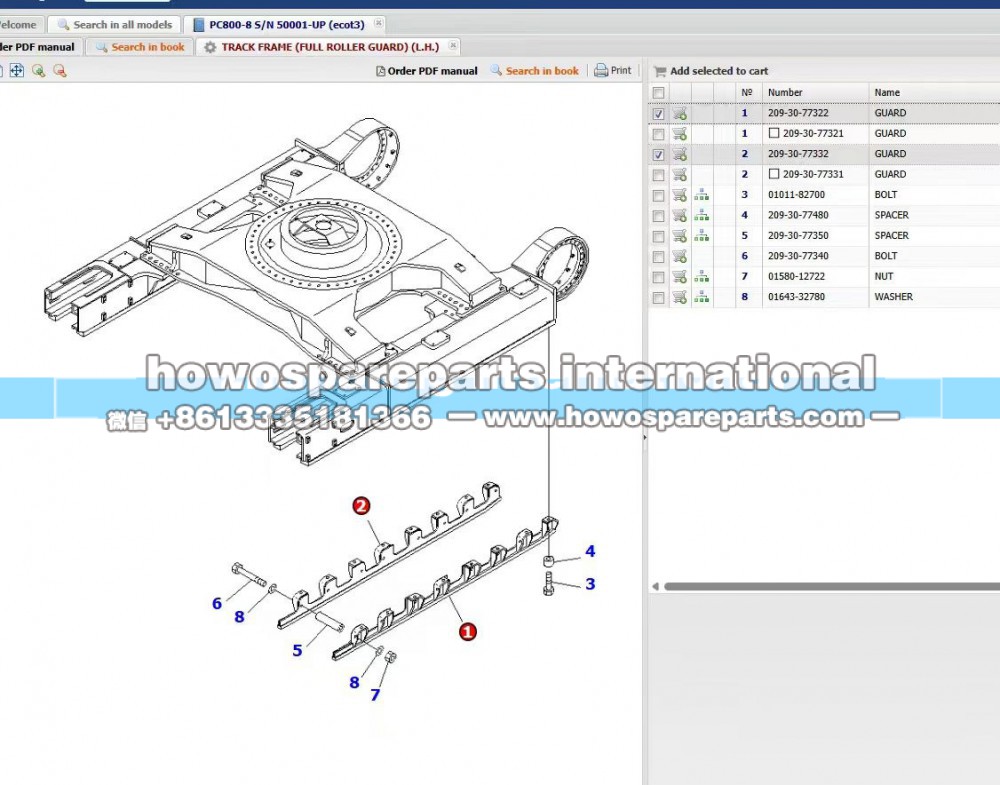The width and height of the screenshot is (1000, 785).
Task: Click callout number 6 on the diagram
Action: (x=217, y=603)
